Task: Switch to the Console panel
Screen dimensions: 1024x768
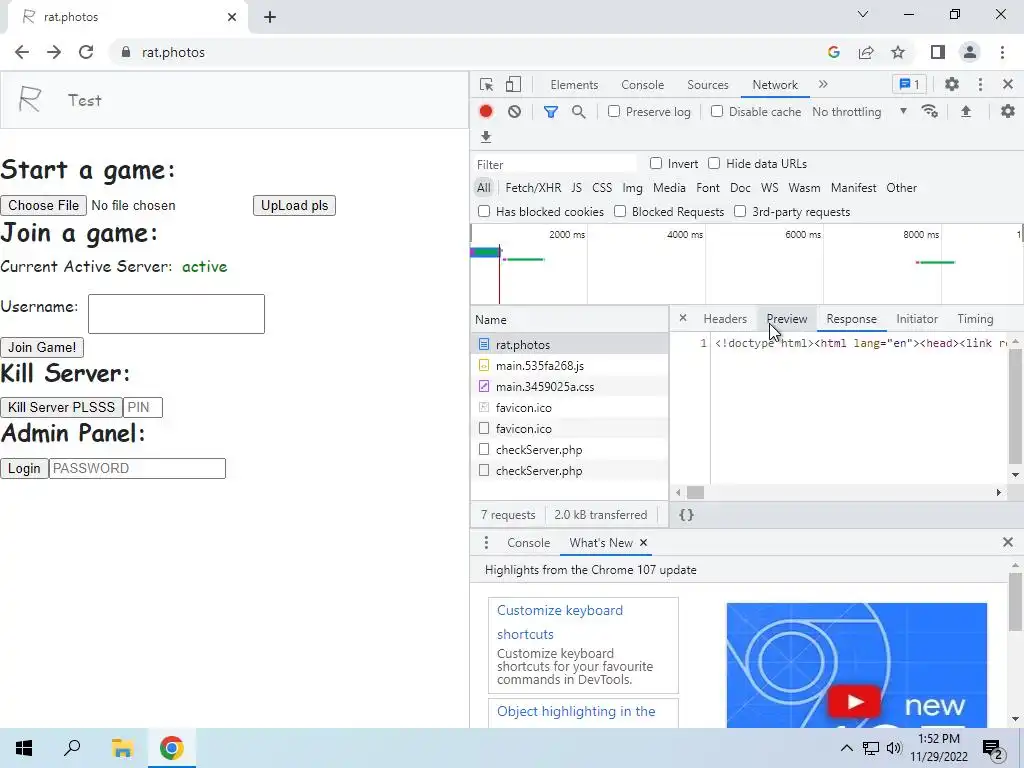Action: pyautogui.click(x=643, y=85)
